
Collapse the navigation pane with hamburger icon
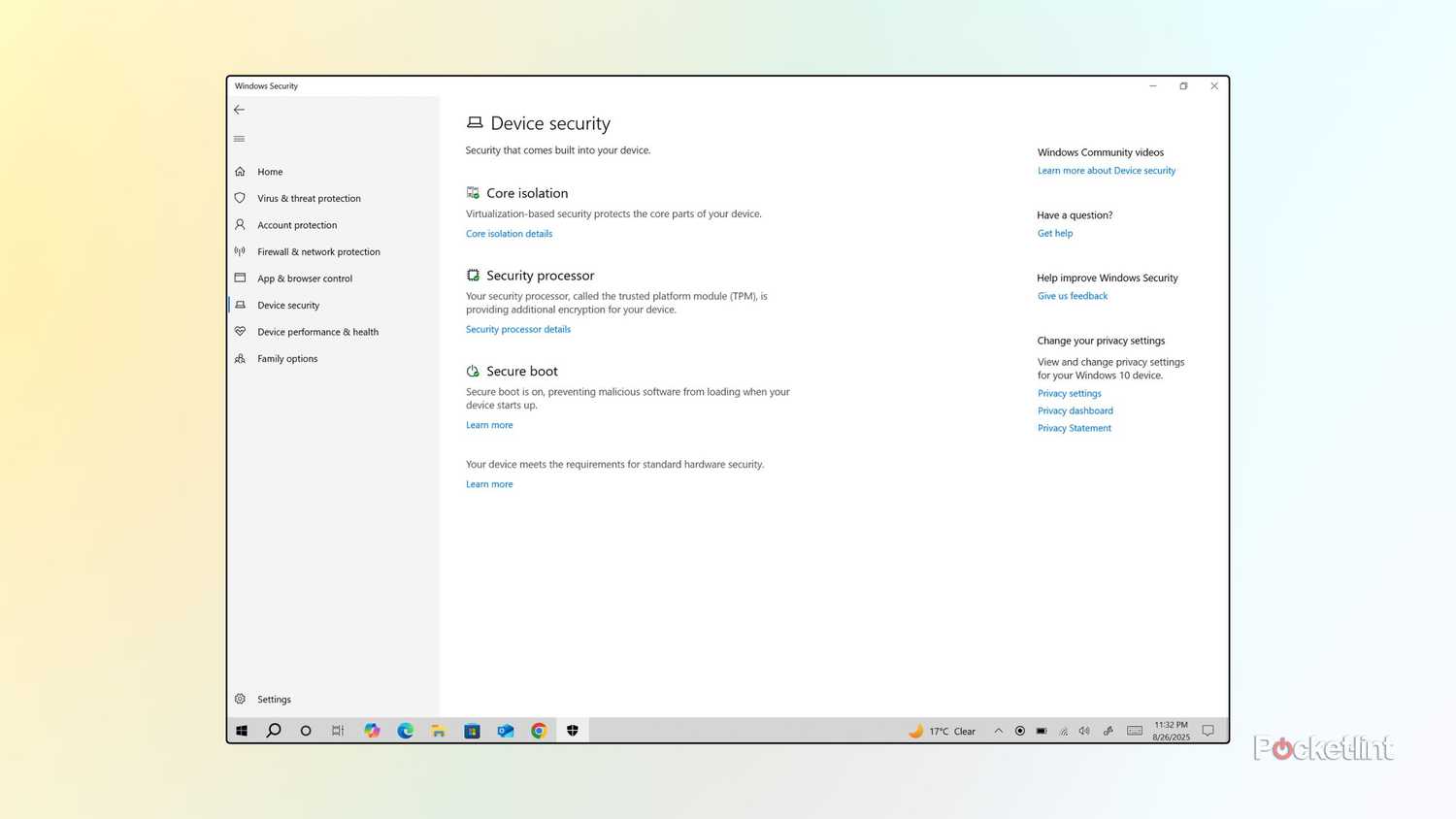tap(239, 138)
